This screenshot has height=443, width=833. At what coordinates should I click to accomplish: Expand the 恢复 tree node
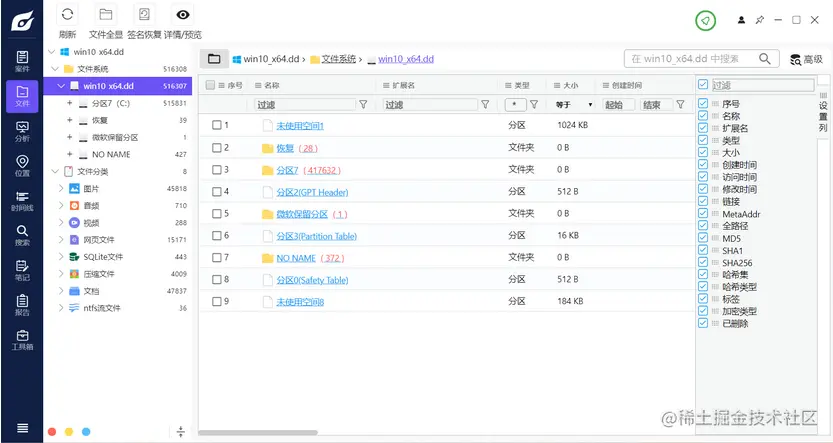70,120
